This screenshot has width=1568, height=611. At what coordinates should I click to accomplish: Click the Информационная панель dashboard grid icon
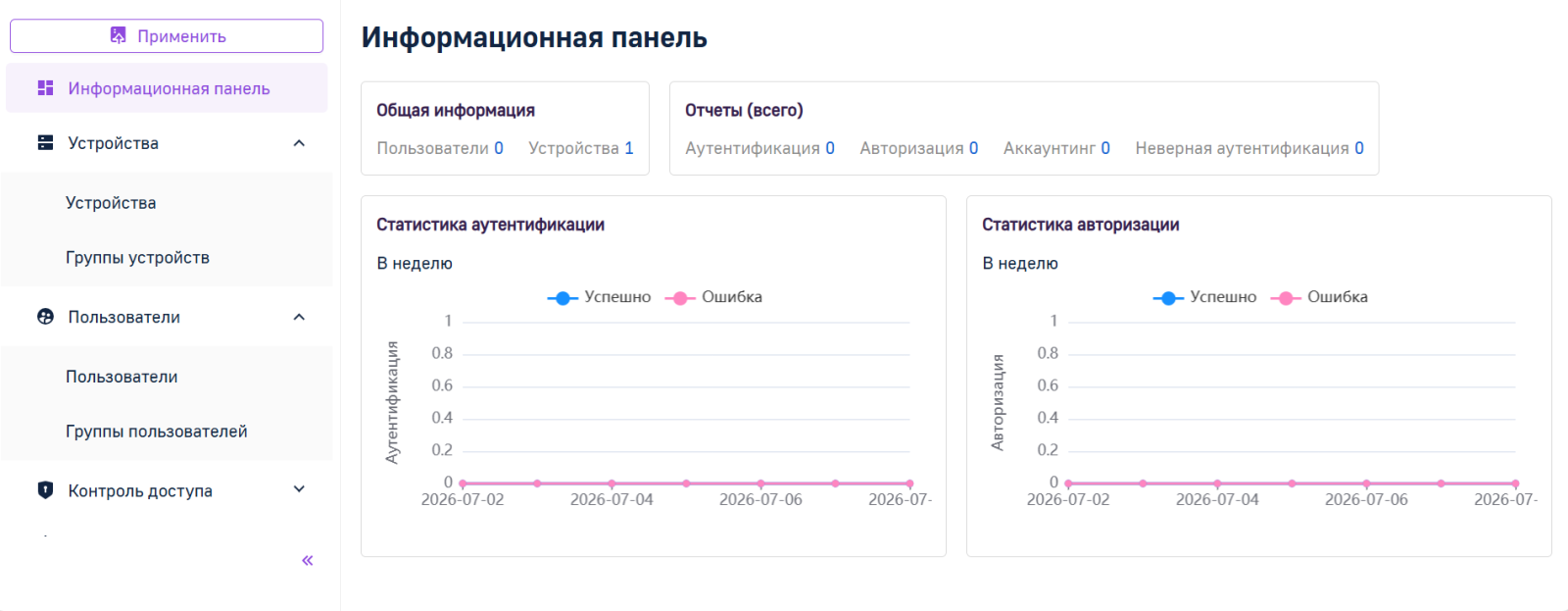45,88
